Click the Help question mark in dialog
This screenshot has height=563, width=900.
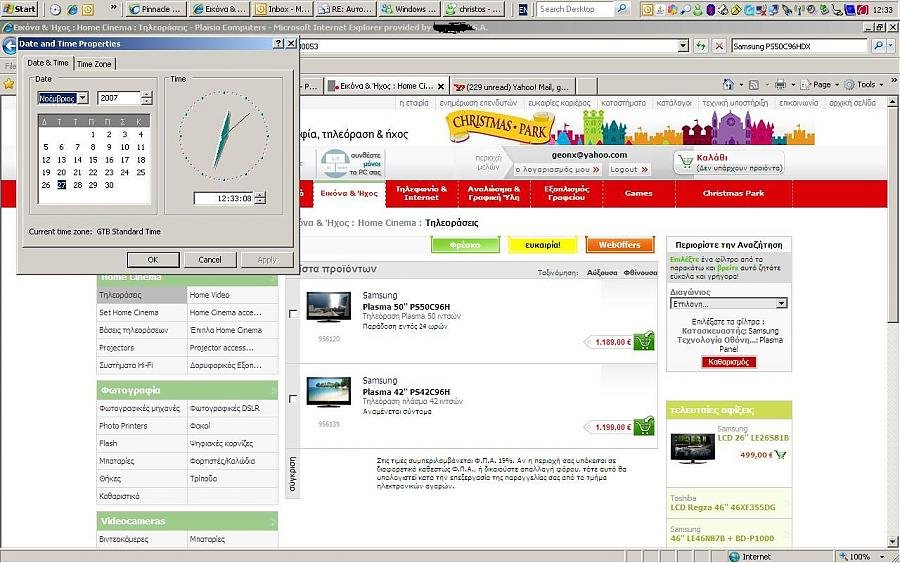[x=278, y=44]
